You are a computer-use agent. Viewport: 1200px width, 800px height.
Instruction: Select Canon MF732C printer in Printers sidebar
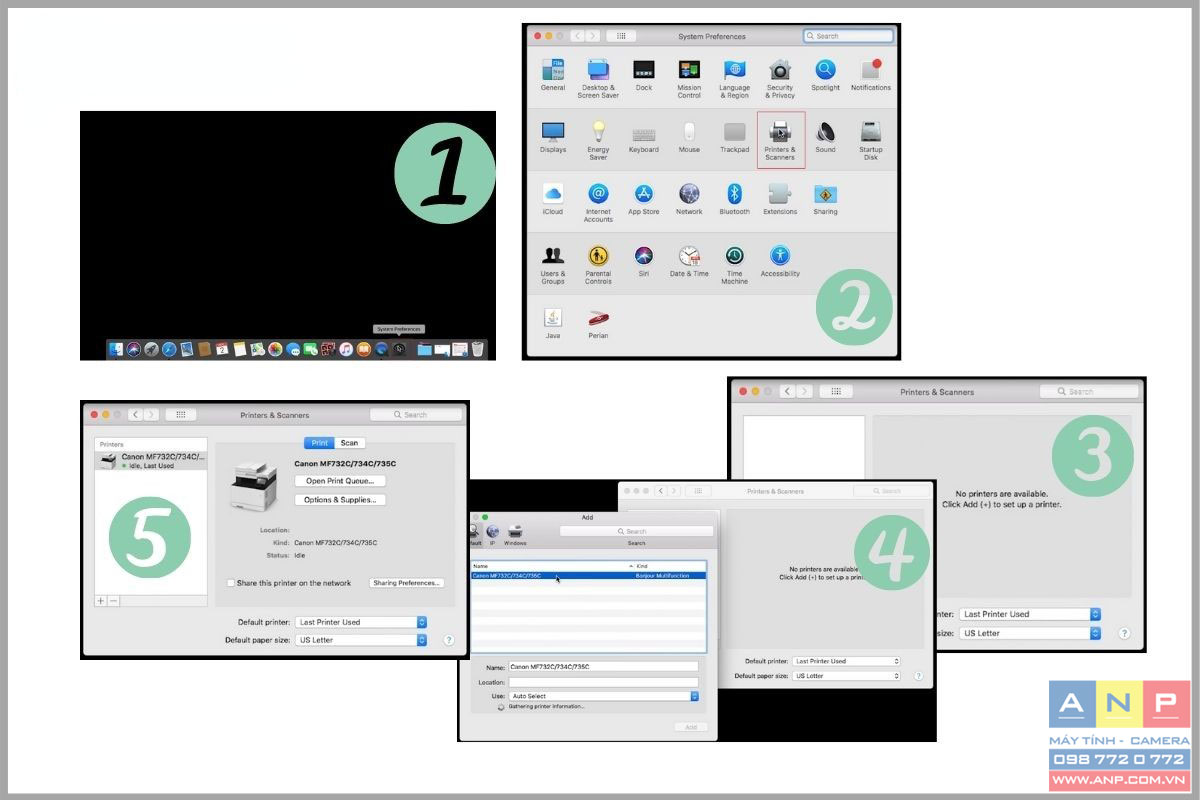pos(151,460)
